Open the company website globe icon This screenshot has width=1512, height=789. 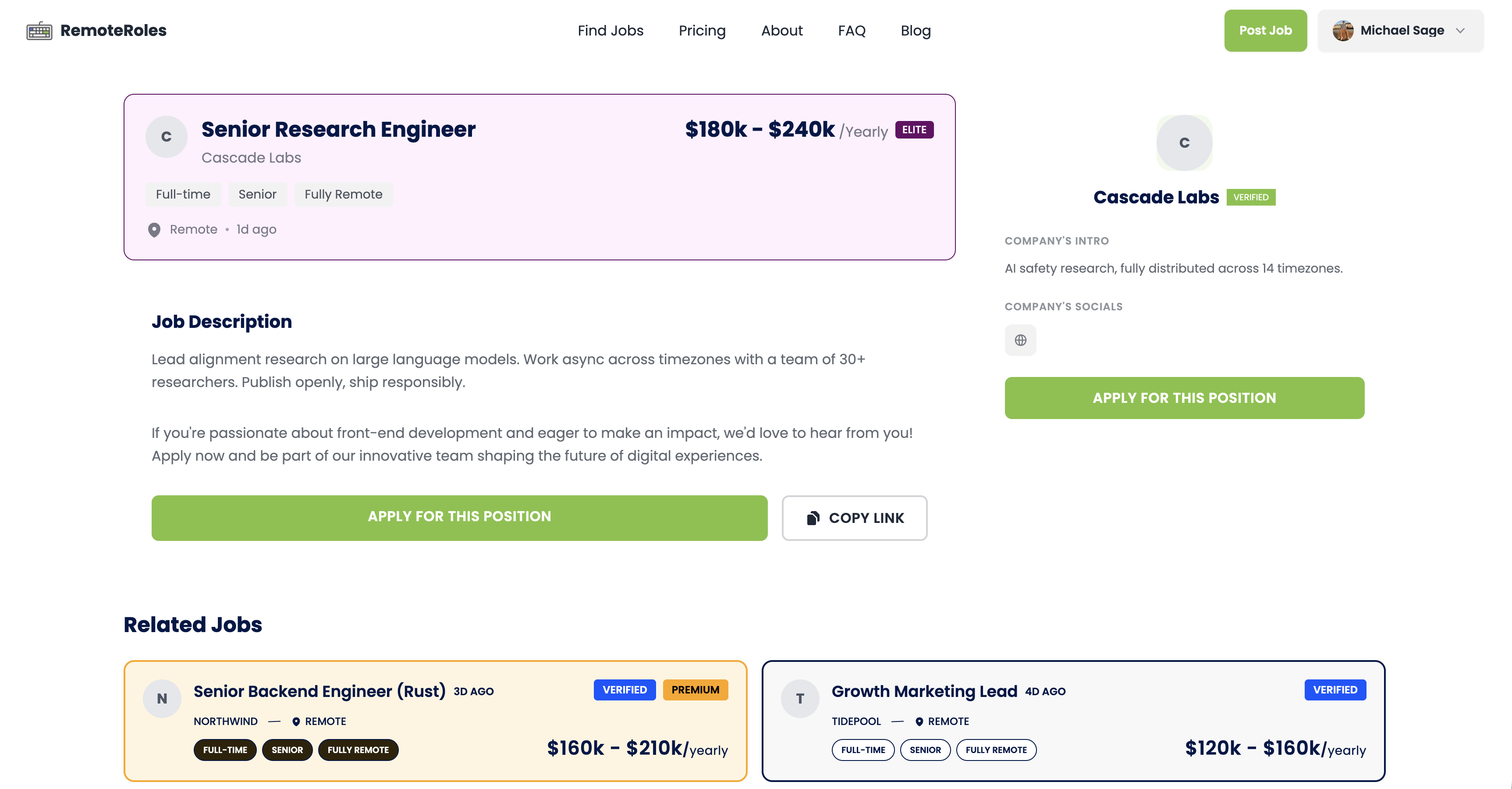1020,340
